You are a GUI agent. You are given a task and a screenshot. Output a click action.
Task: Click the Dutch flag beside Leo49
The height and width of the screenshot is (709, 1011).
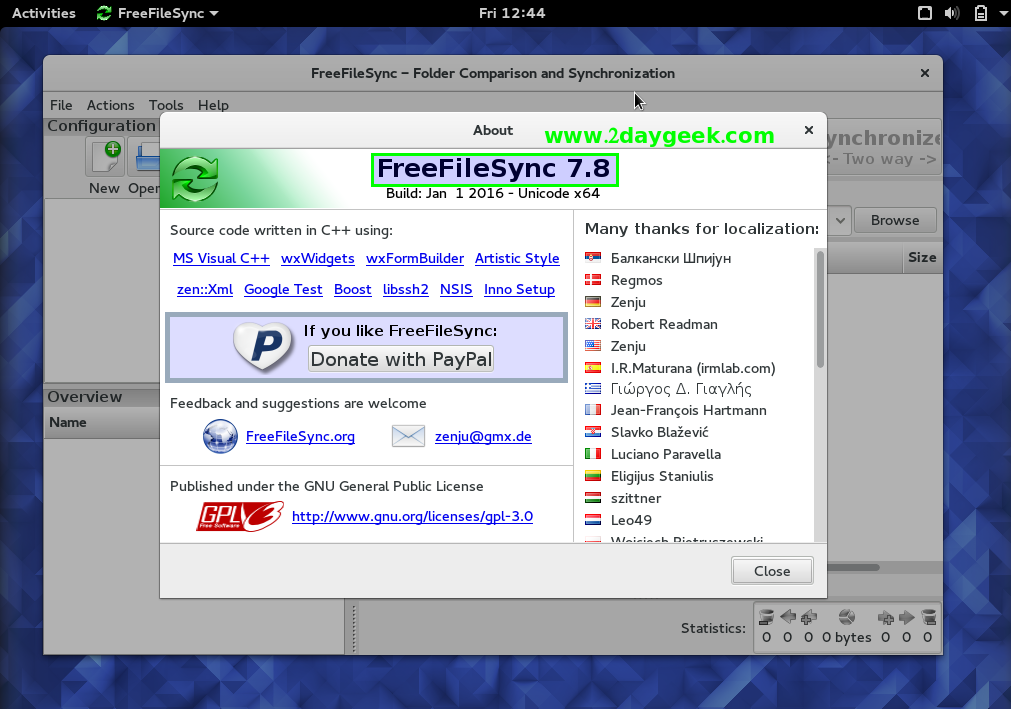click(x=593, y=520)
